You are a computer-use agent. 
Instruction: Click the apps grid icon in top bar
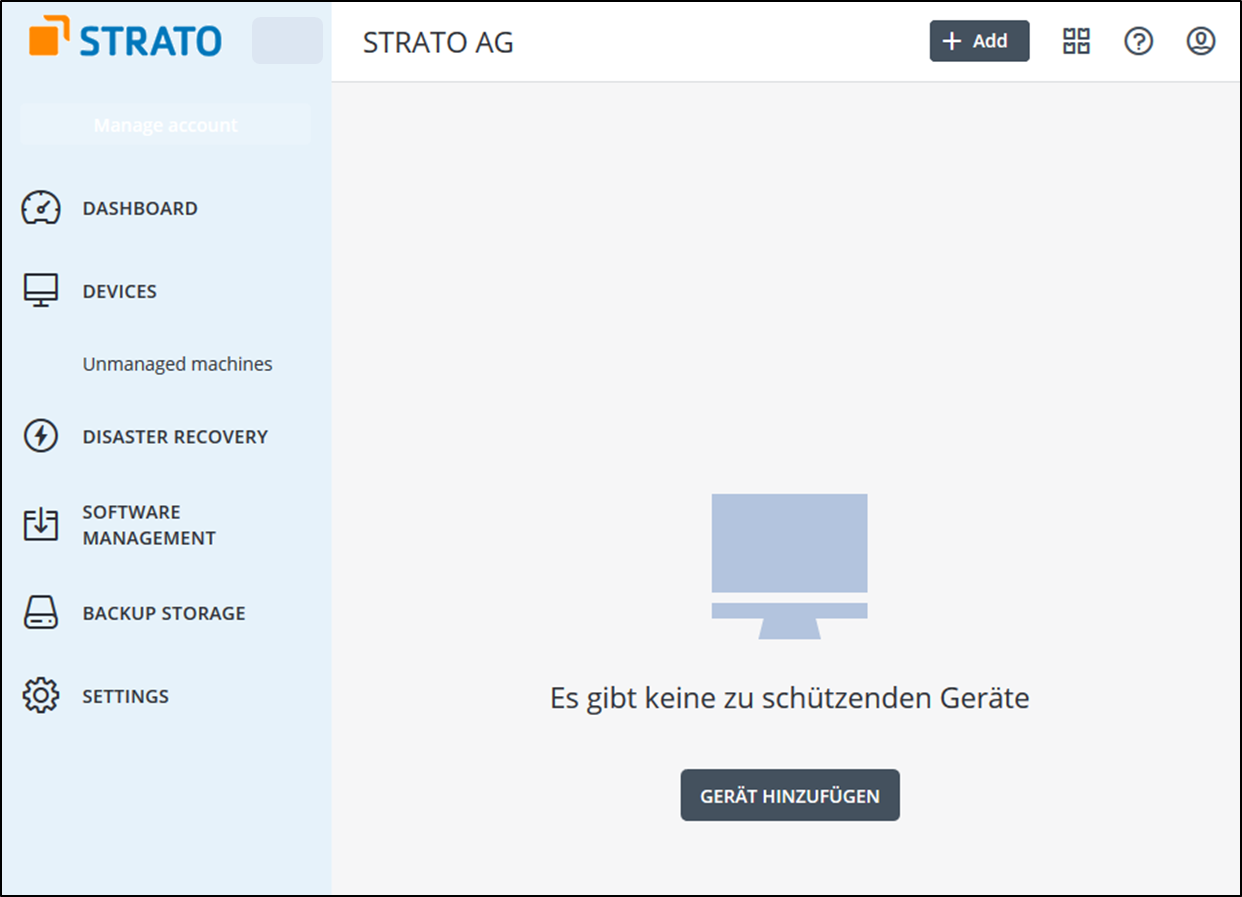(1075, 41)
